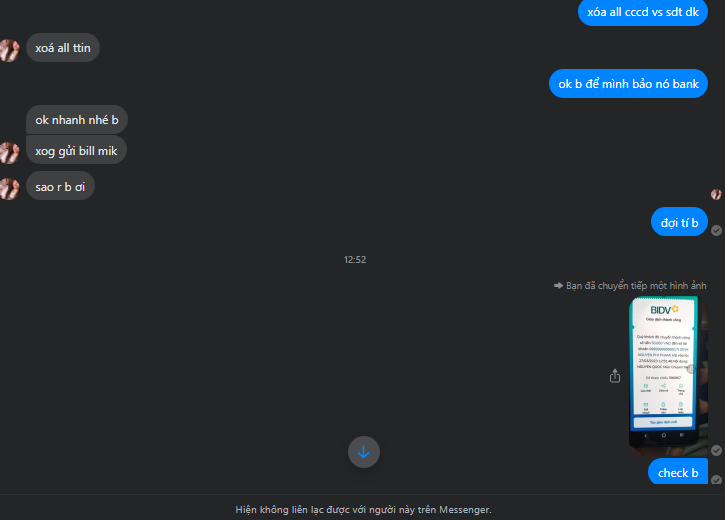Click delivered checkmark next to "đợi tí b"

point(716,230)
